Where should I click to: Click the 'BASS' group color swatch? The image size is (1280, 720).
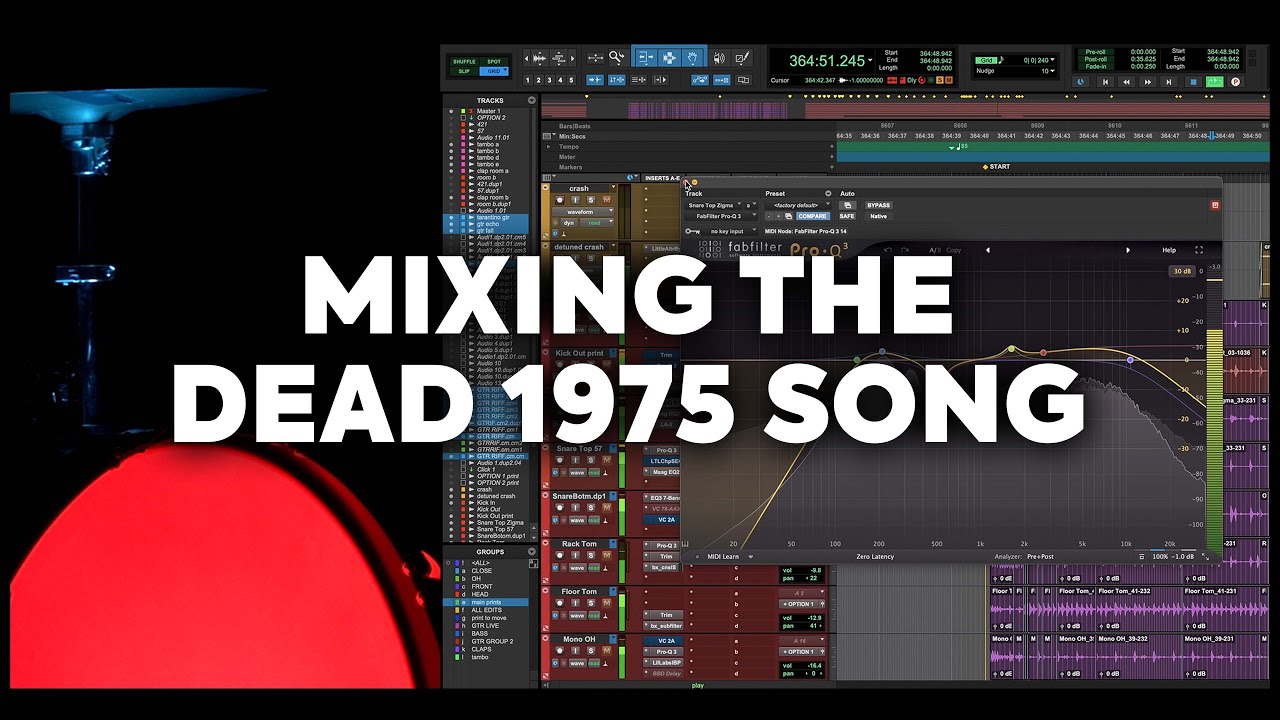[x=457, y=633]
